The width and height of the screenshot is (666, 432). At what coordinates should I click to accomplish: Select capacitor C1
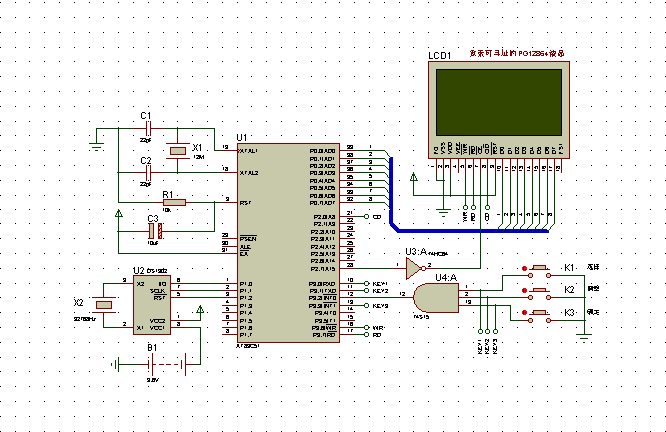(148, 129)
